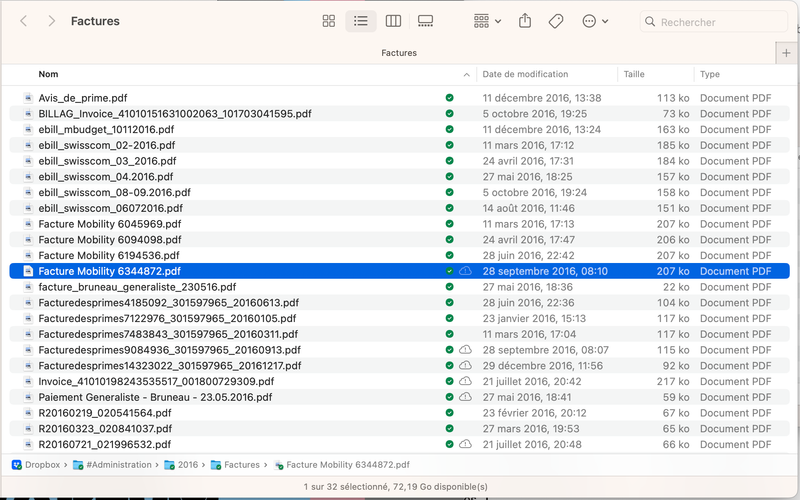
Task: Open the group-by options dropdown
Action: pyautogui.click(x=487, y=21)
